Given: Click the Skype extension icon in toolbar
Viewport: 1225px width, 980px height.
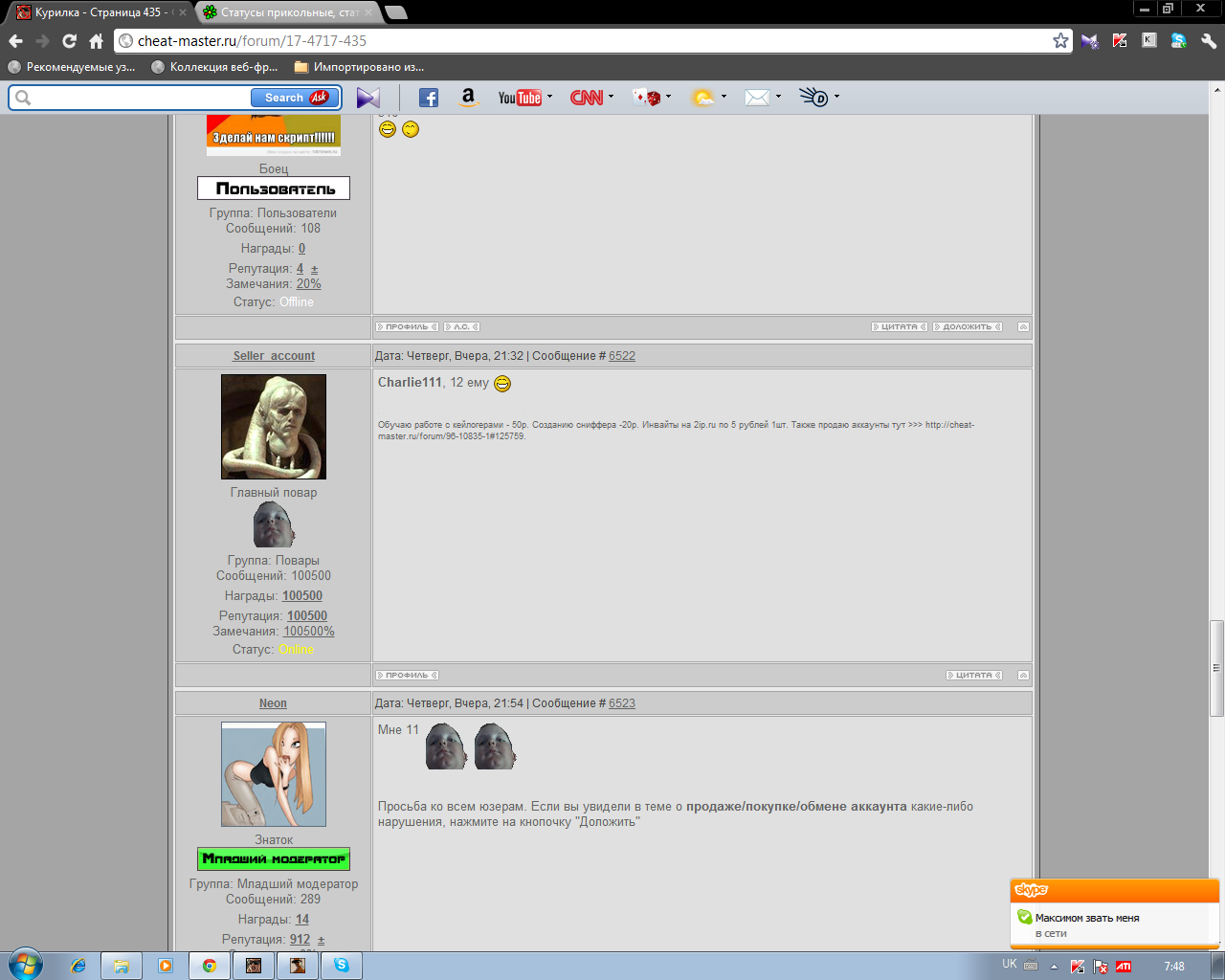Looking at the screenshot, I should click(x=1178, y=41).
